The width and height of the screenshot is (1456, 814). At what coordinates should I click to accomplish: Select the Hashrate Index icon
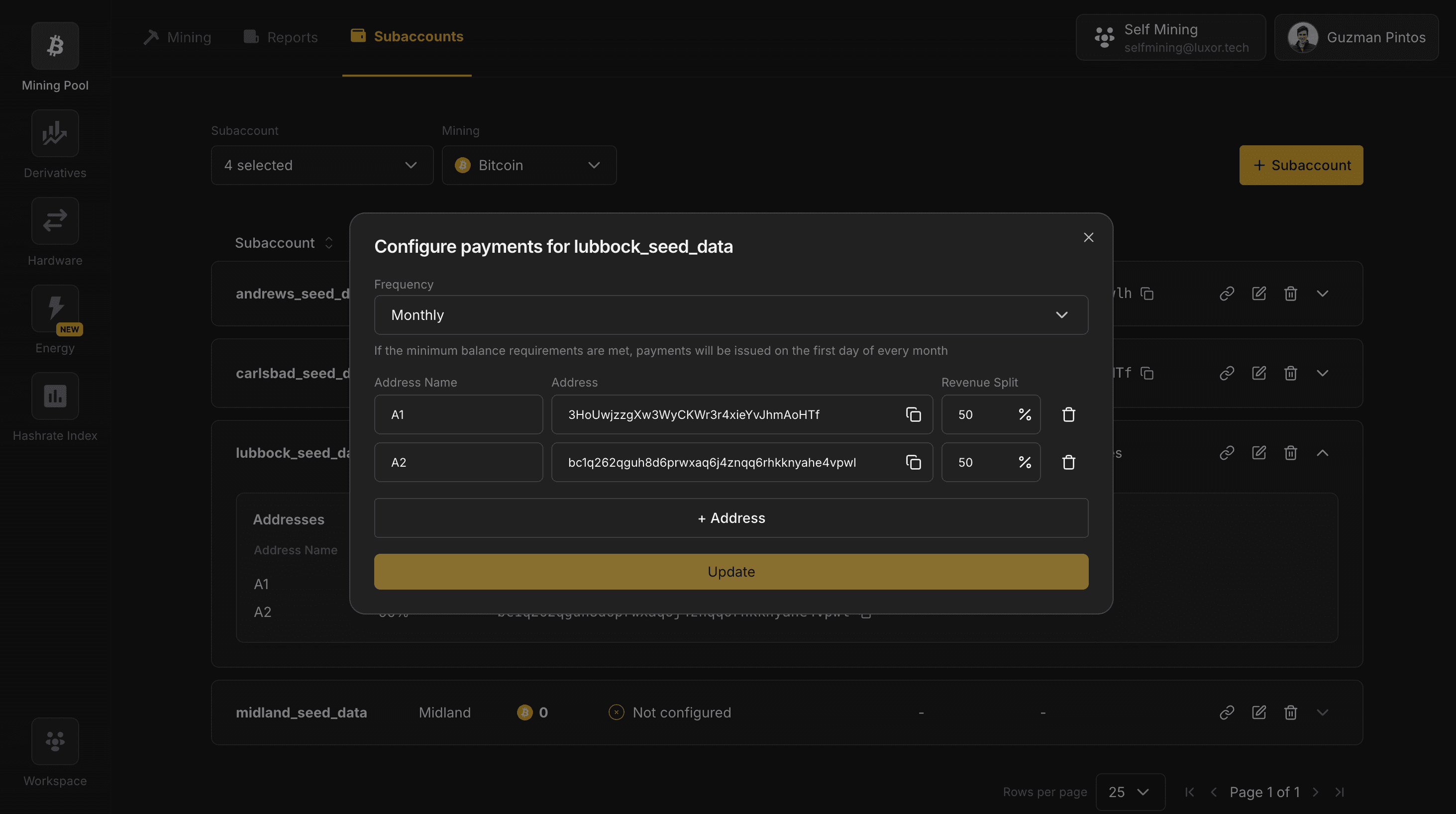pyautogui.click(x=55, y=396)
